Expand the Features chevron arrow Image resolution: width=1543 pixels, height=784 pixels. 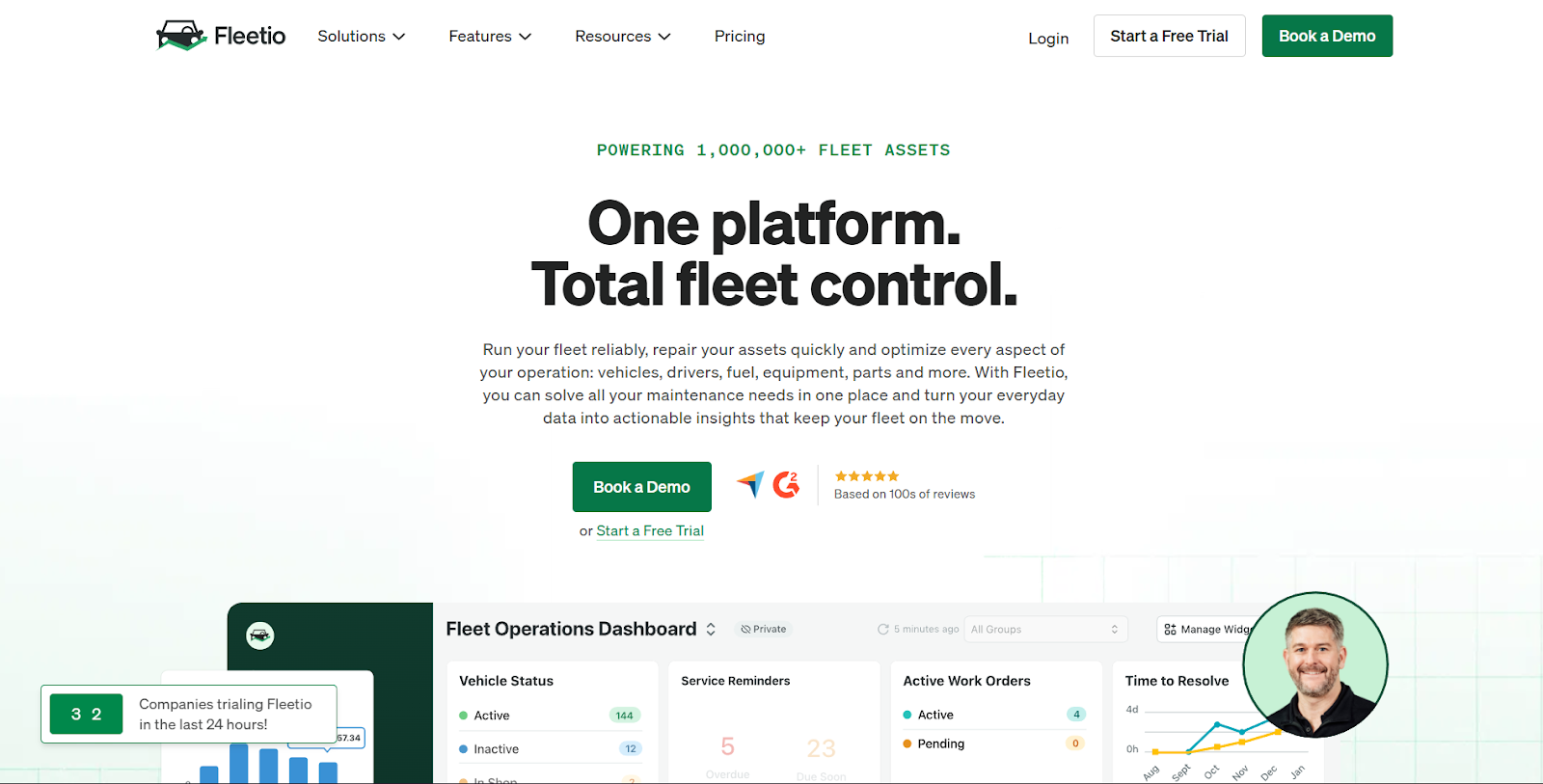pyautogui.click(x=526, y=37)
